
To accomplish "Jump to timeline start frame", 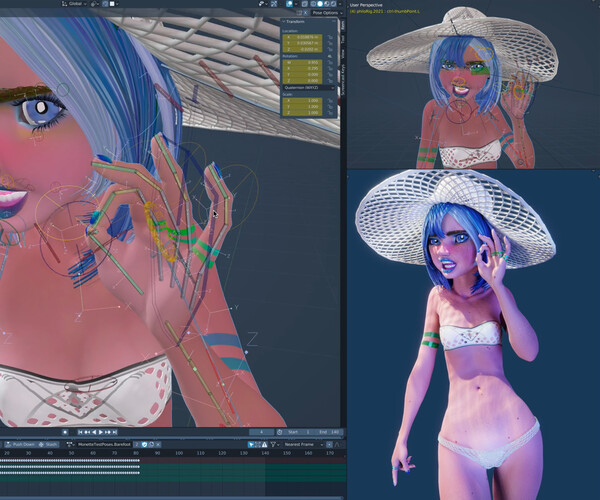I will click(x=80, y=432).
